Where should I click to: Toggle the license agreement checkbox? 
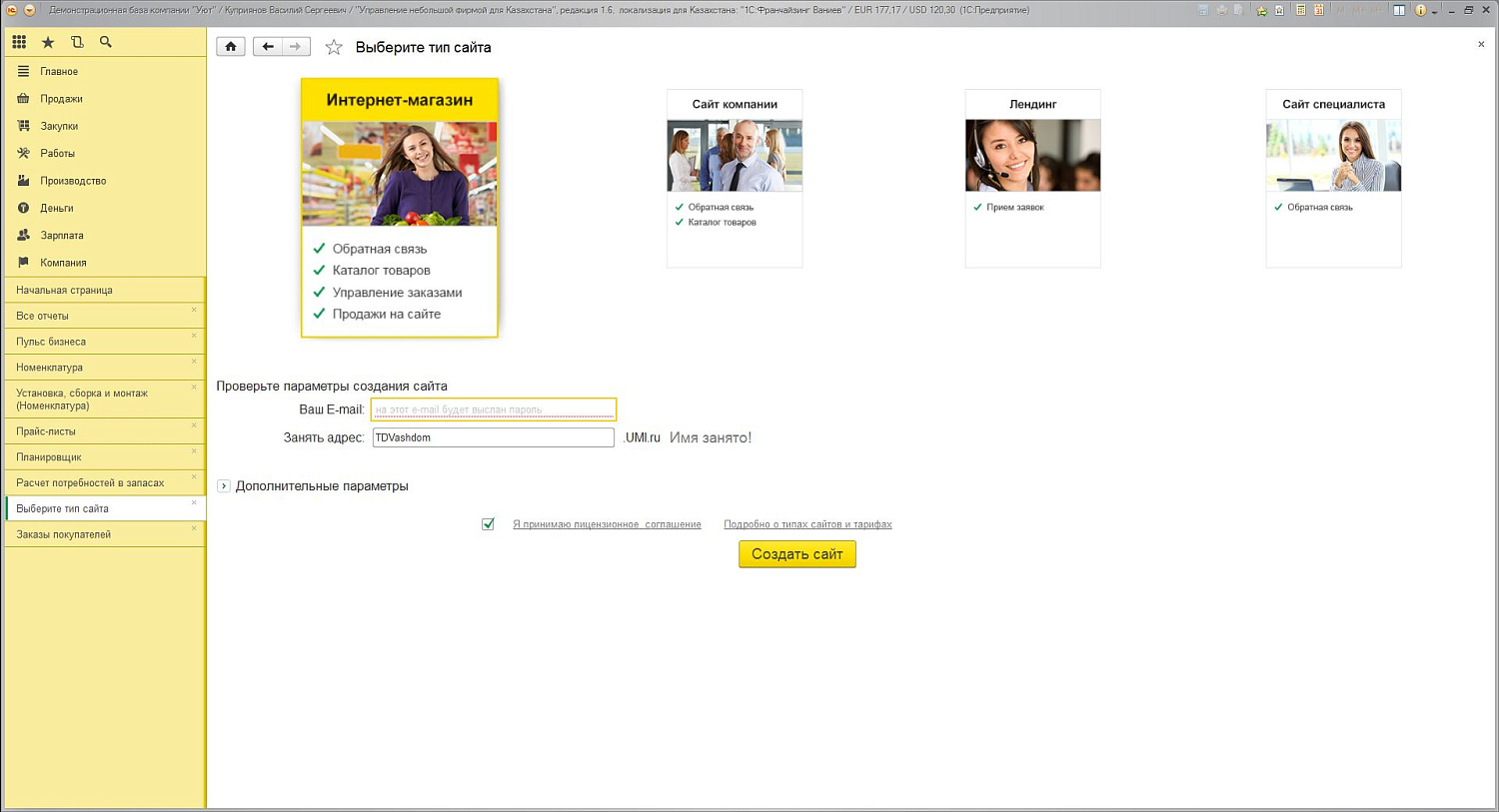488,524
